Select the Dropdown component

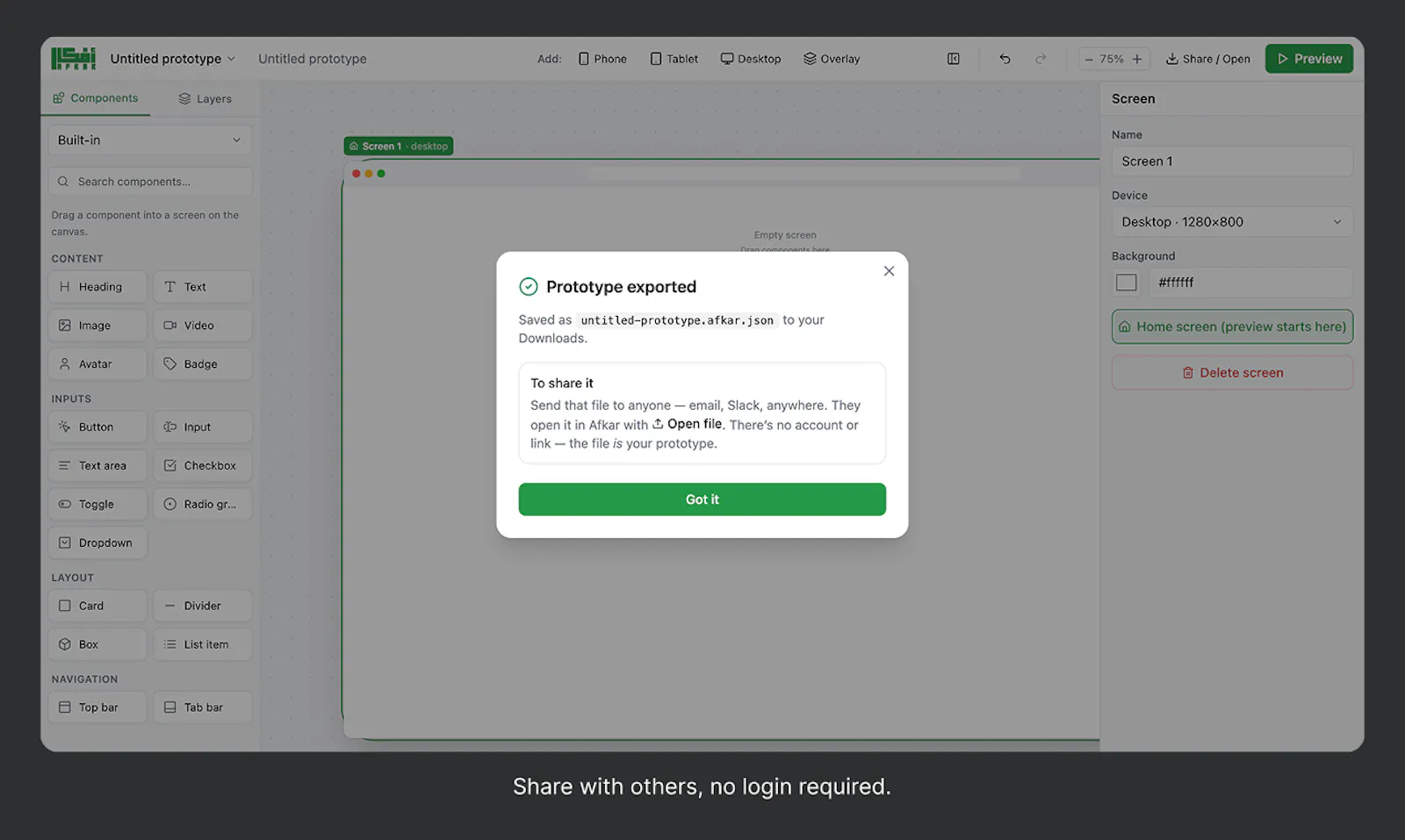click(97, 543)
